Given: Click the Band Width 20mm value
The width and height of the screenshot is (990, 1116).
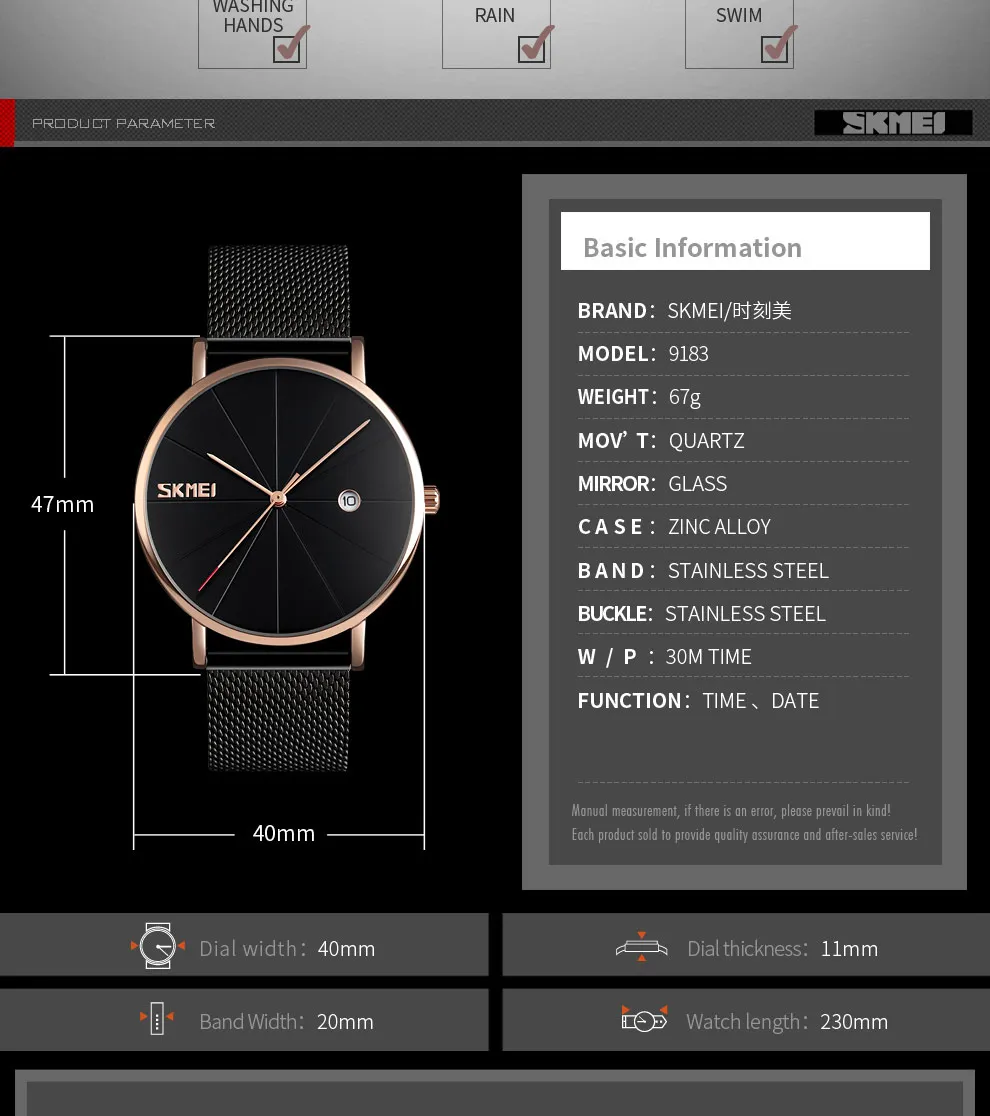Looking at the screenshot, I should tap(345, 1022).
